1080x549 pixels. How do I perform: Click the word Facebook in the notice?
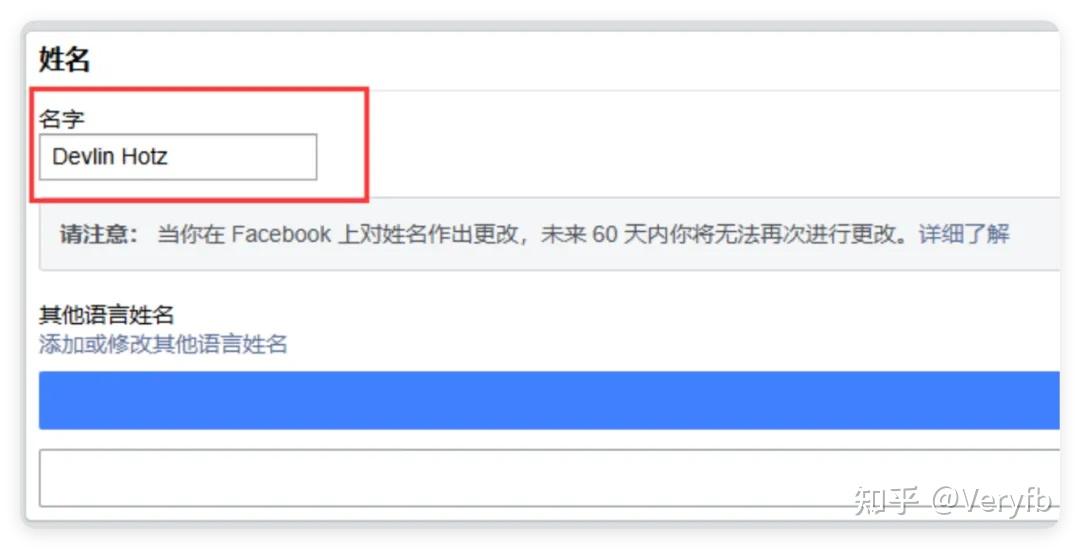[x=281, y=234]
